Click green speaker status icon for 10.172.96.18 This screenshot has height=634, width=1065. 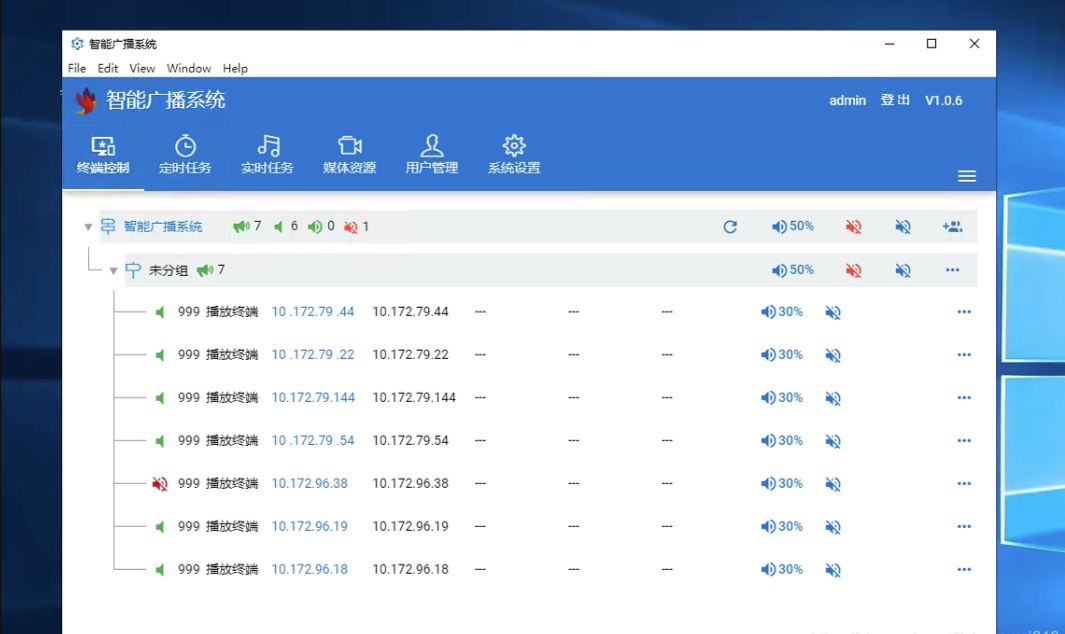(160, 569)
